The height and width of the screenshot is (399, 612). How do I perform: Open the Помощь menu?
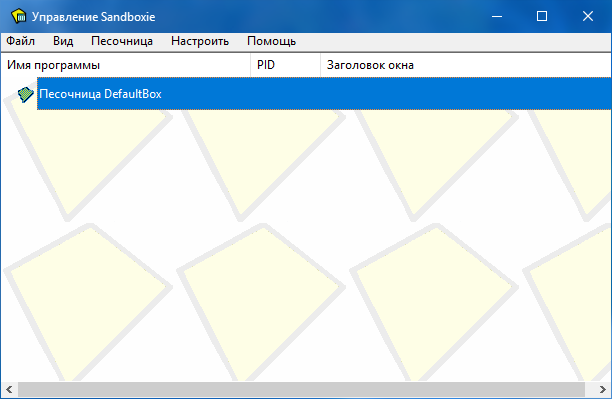coord(272,41)
